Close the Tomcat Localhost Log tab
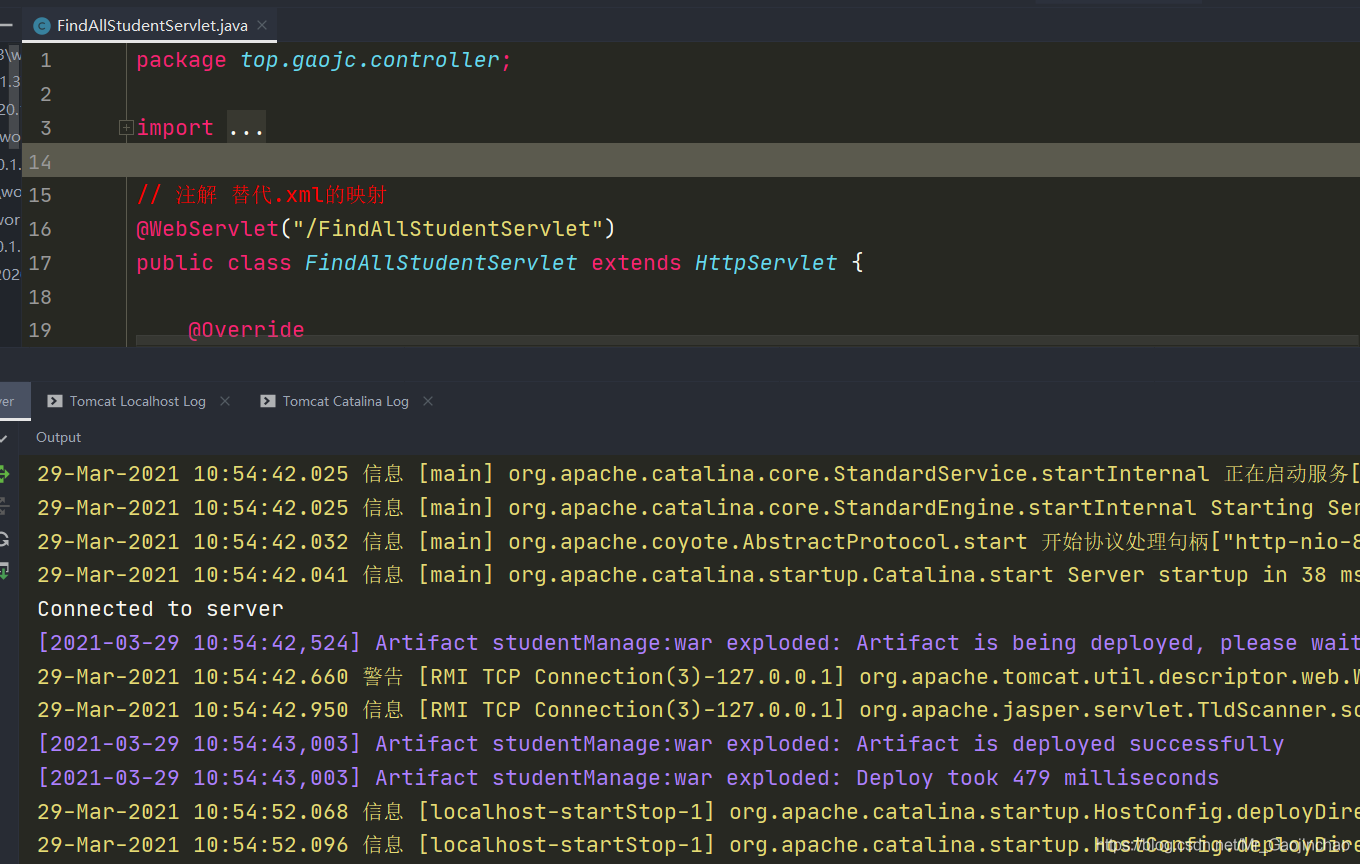This screenshot has width=1360, height=864. (225, 401)
